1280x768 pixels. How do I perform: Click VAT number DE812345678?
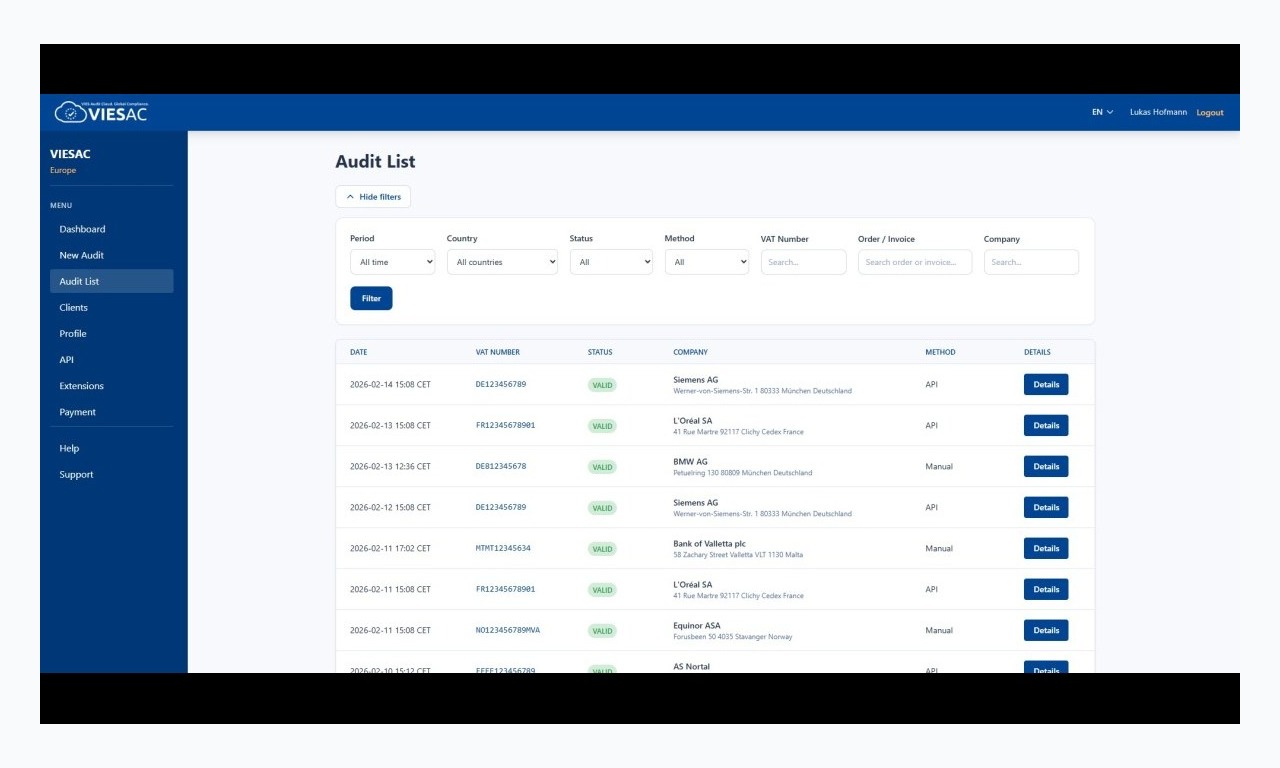click(x=501, y=466)
